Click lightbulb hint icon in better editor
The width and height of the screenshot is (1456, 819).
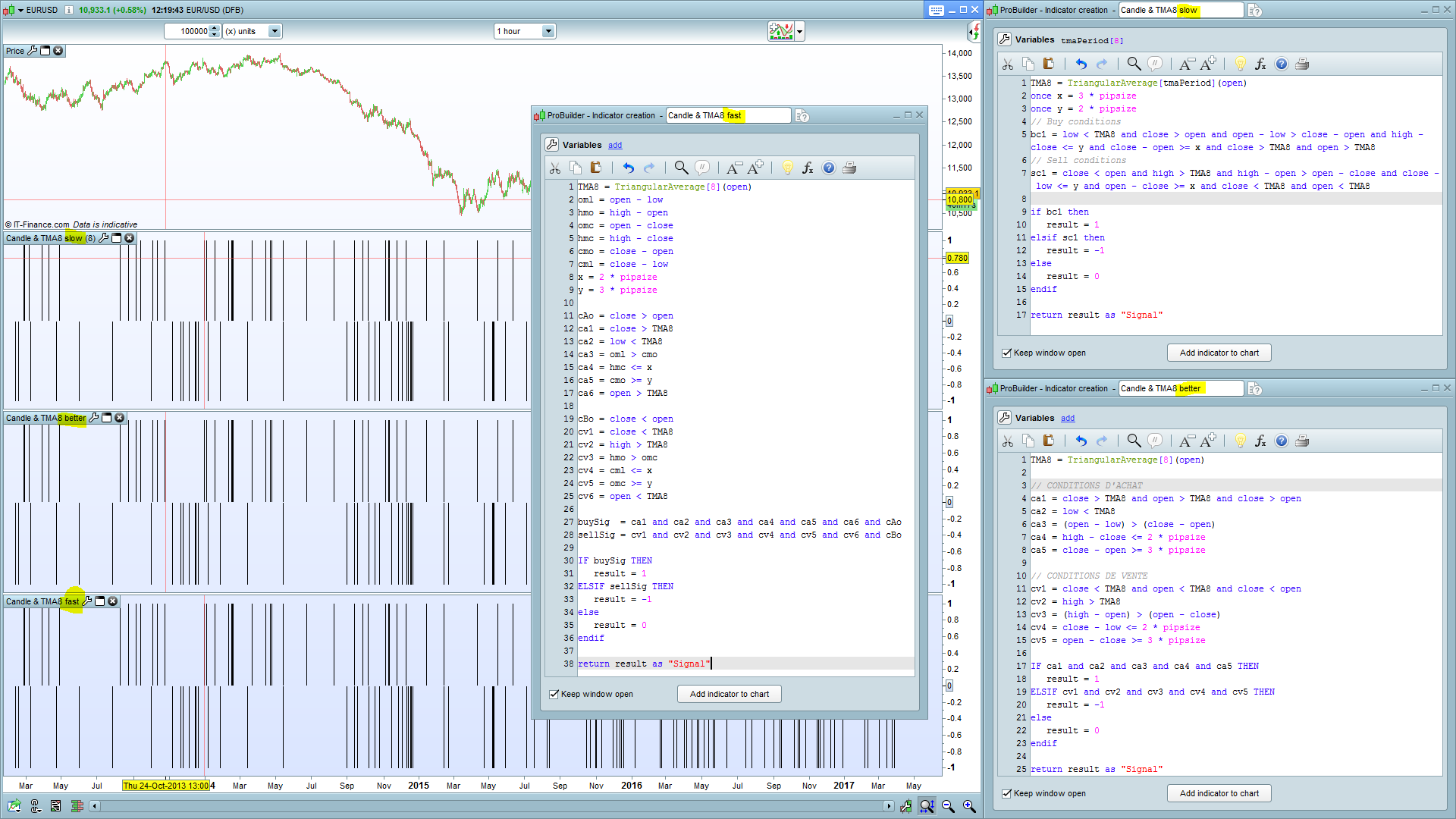(1241, 441)
